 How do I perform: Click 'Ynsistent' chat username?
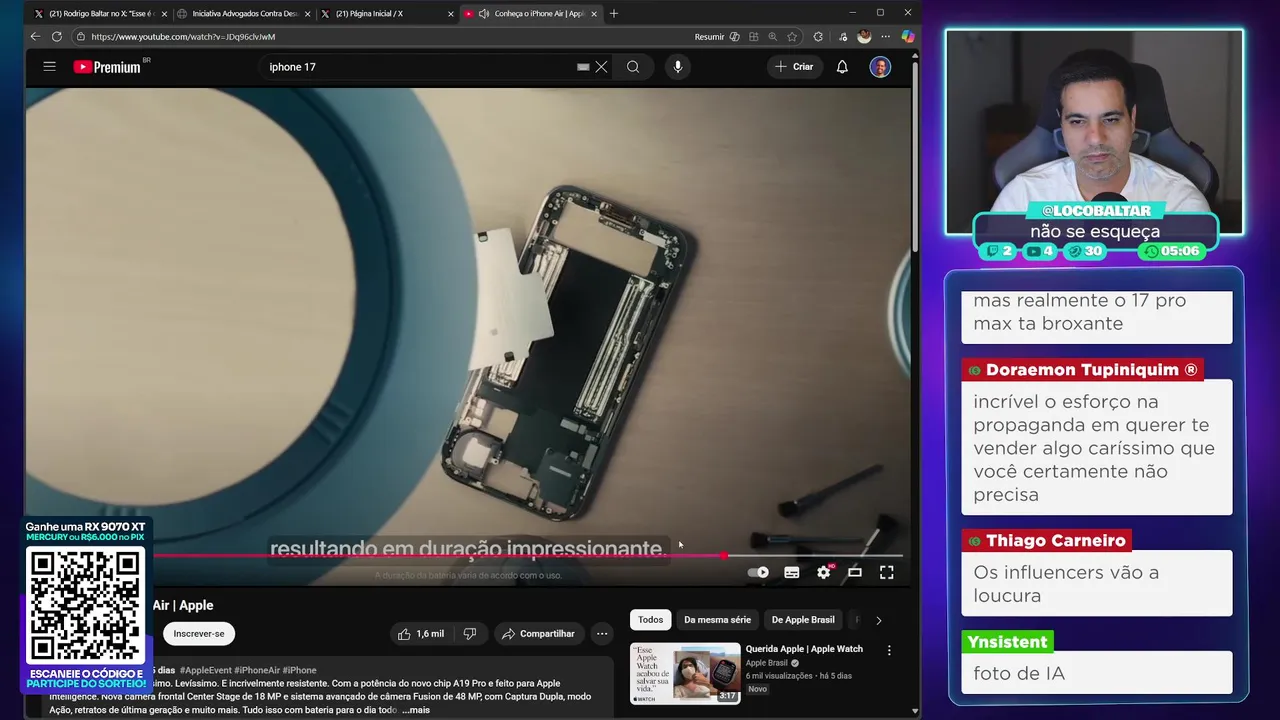[x=1007, y=642]
